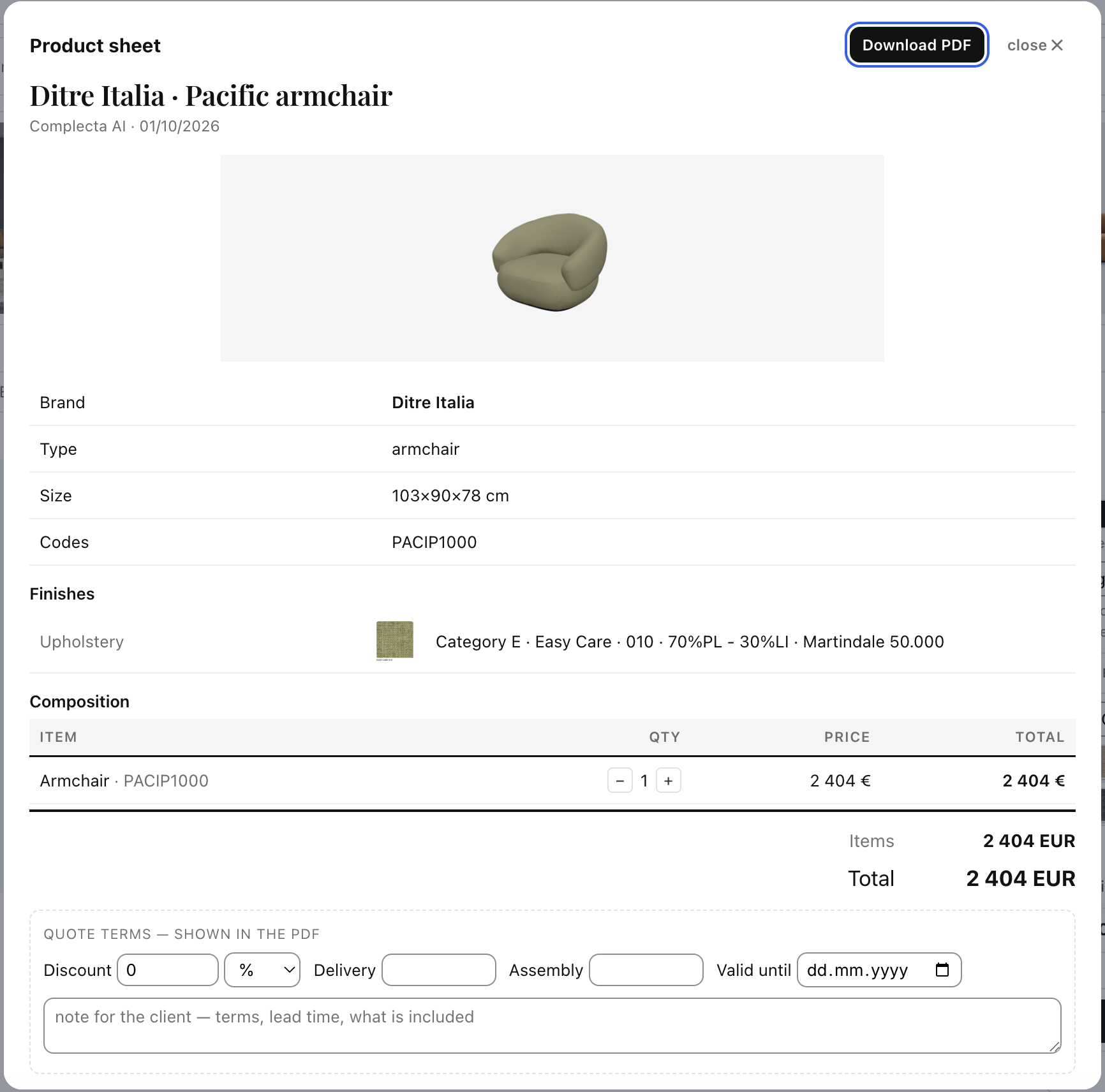The width and height of the screenshot is (1105, 1092).
Task: Click the note for the client textarea
Action: [x=552, y=1026]
